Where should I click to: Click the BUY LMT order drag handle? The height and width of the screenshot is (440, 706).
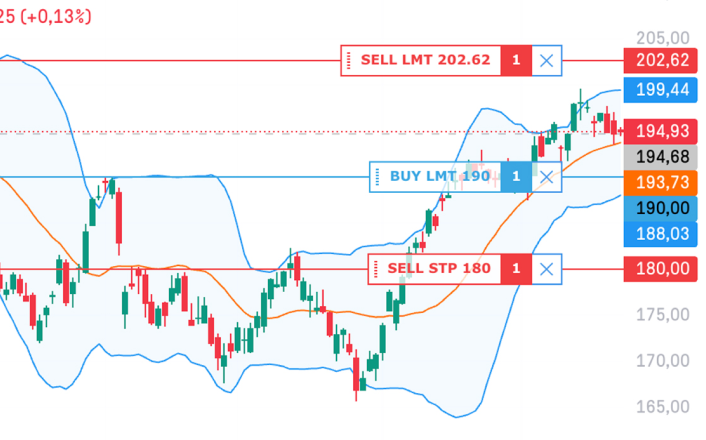point(377,177)
